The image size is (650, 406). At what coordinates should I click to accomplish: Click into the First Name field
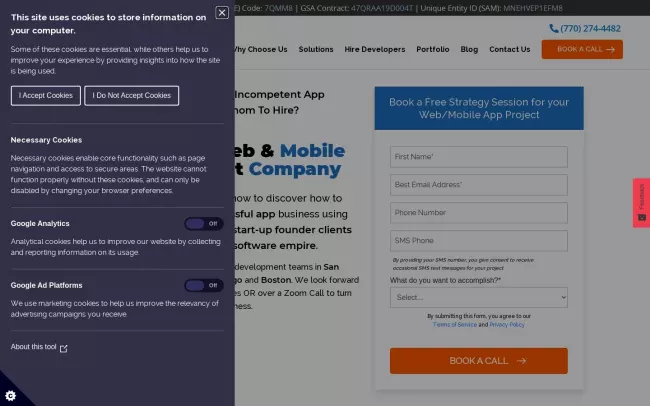click(478, 157)
